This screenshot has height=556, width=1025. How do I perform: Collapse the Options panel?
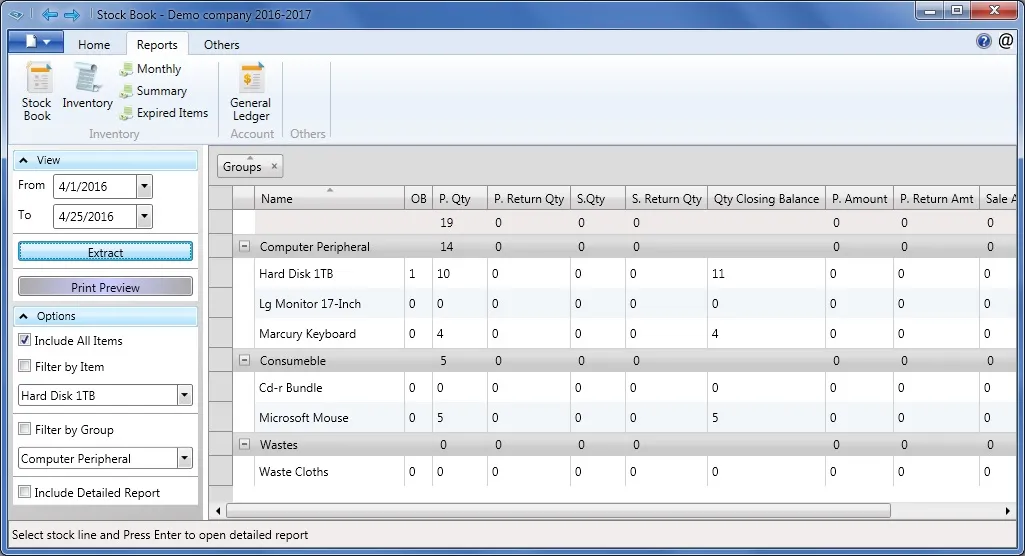(x=24, y=316)
